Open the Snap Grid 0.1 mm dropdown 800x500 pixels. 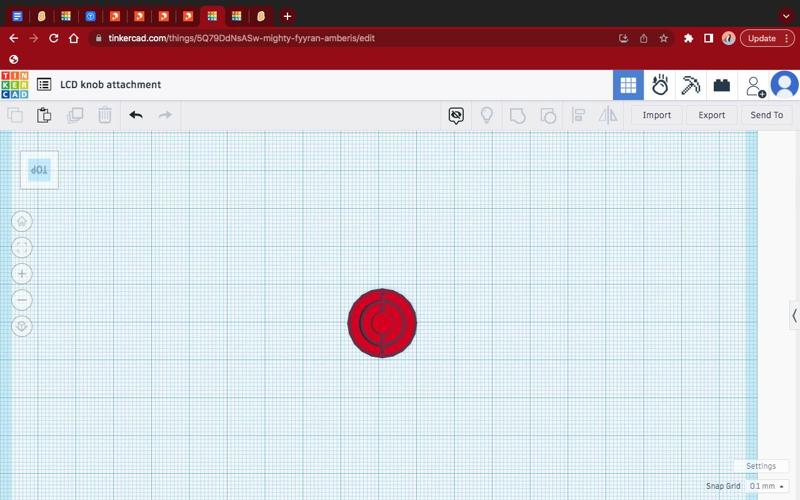pos(766,486)
